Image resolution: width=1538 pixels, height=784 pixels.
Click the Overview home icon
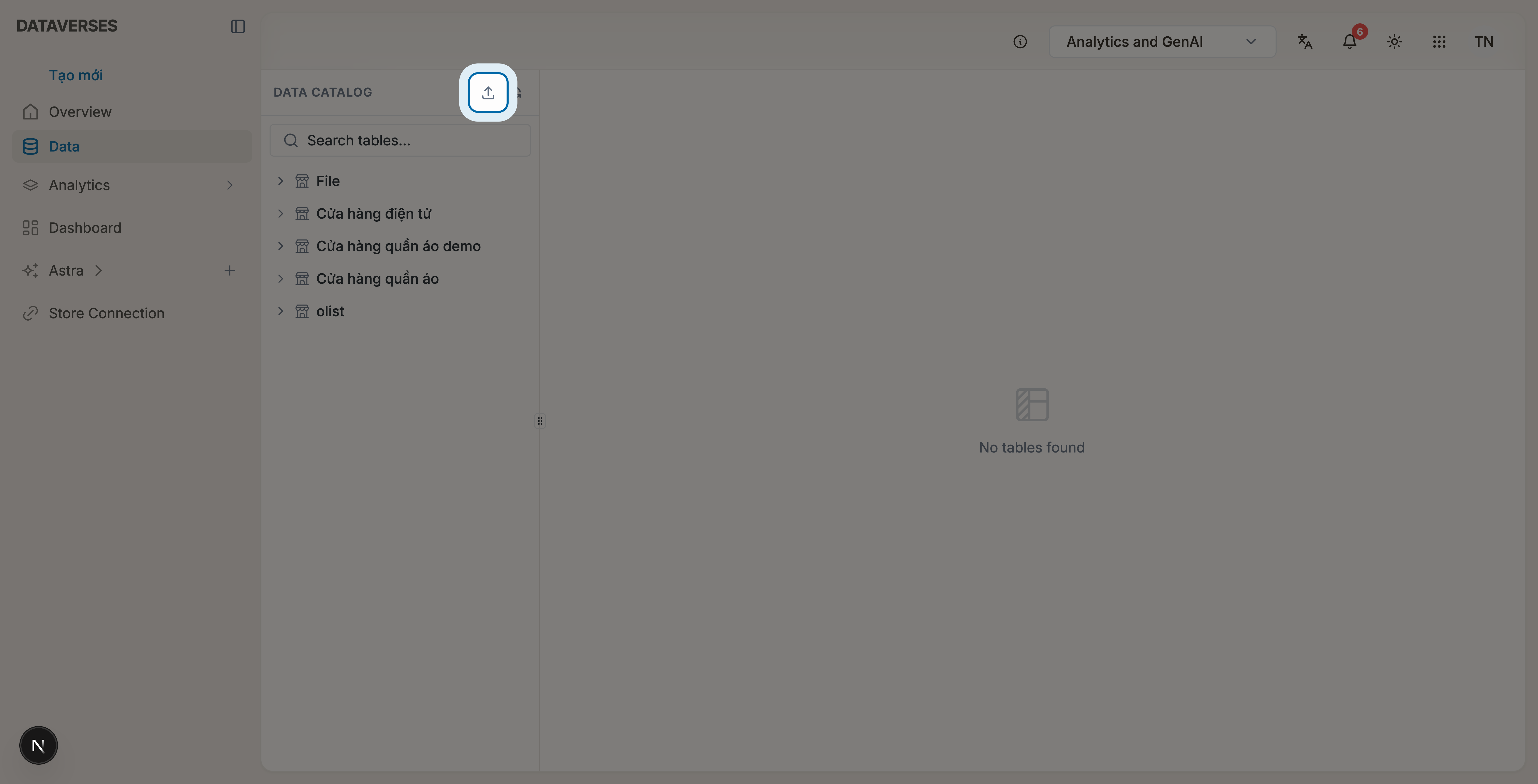pos(31,112)
